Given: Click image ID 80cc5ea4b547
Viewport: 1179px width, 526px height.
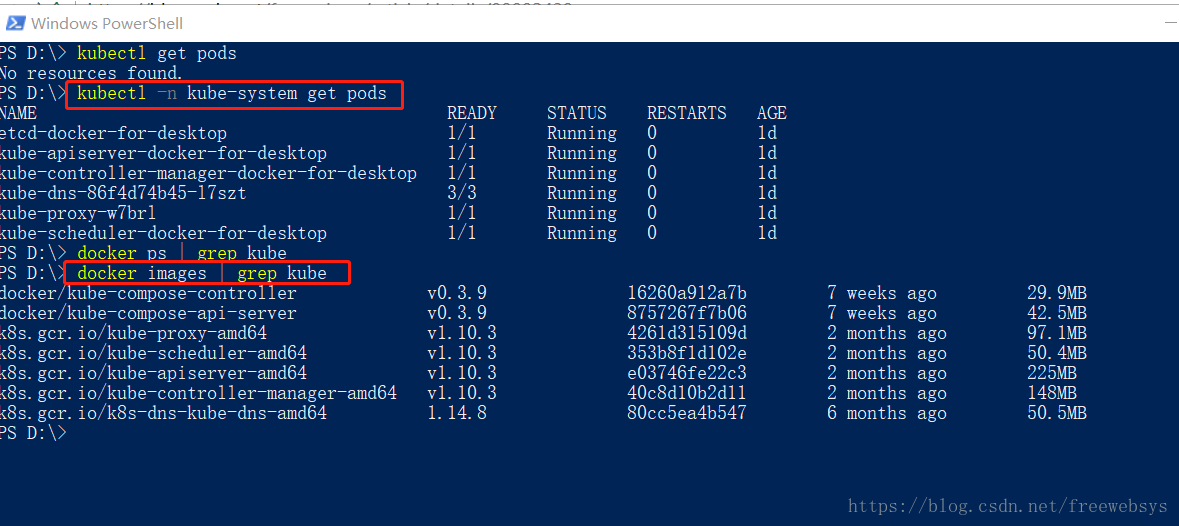Looking at the screenshot, I should point(686,413).
